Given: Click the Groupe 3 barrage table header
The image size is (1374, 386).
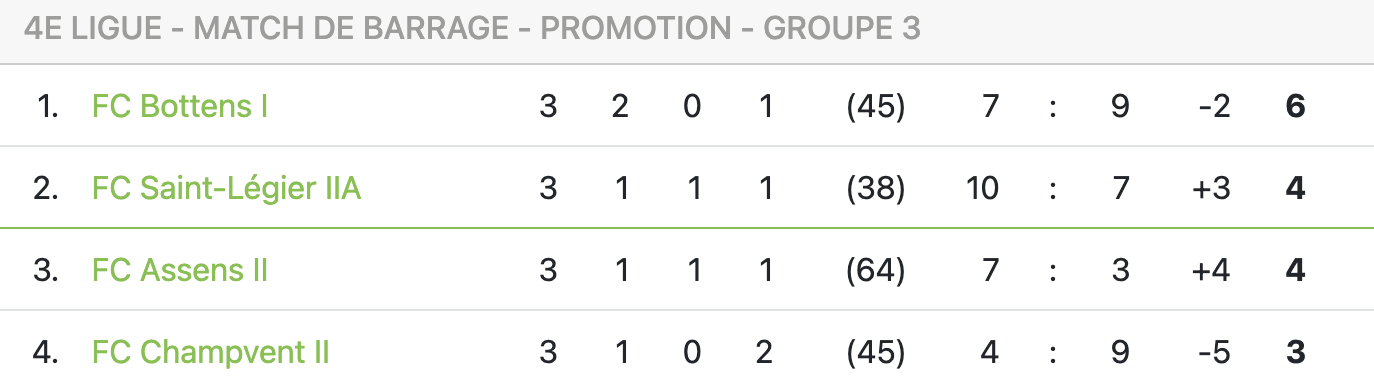Looking at the screenshot, I should pyautogui.click(x=472, y=29).
